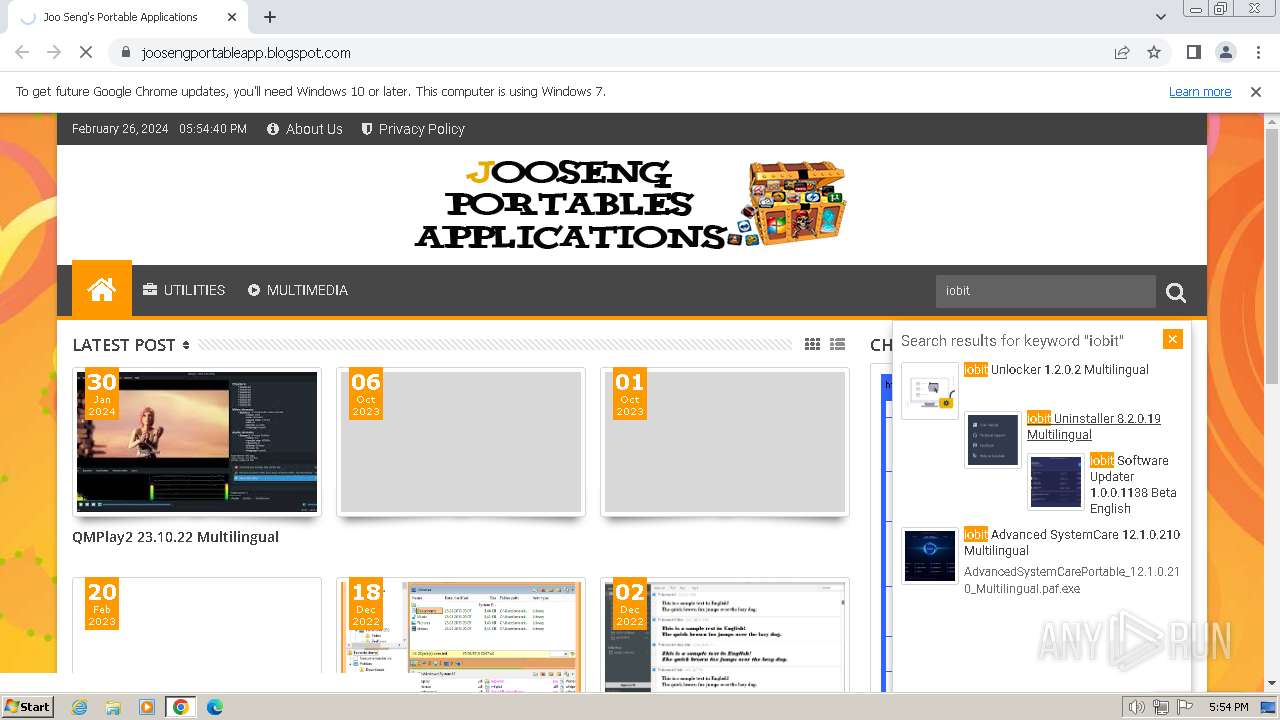Viewport: 1280px width, 720px height.
Task: Open the Chrome profile avatar
Action: [x=1226, y=53]
